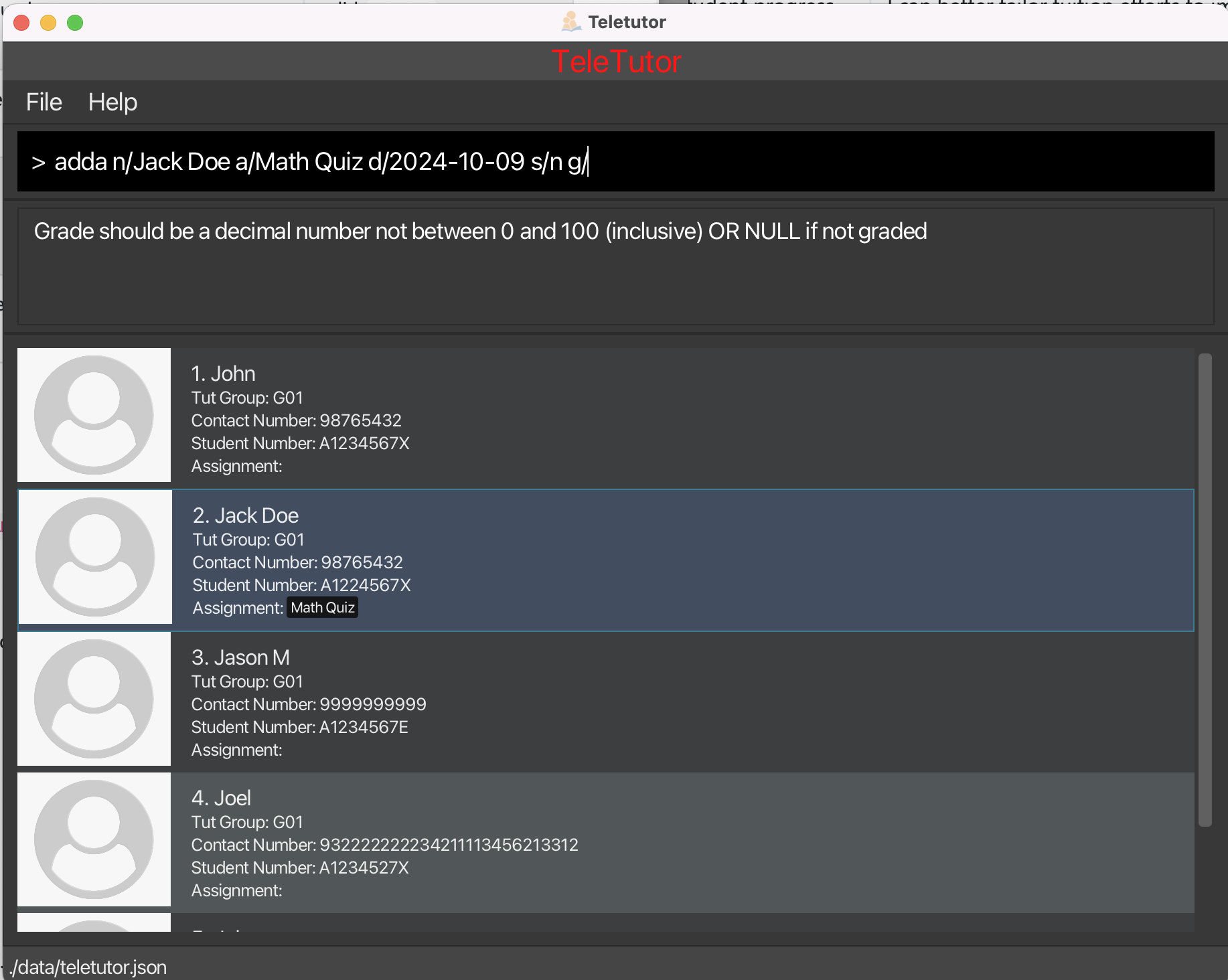Click the ./data/teletutor.json status path
This screenshot has height=980, width=1228.
[x=88, y=967]
